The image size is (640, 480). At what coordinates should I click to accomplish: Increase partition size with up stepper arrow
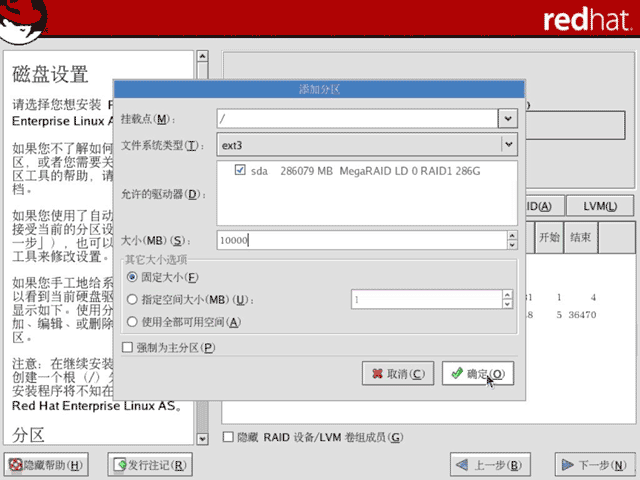[x=512, y=236]
